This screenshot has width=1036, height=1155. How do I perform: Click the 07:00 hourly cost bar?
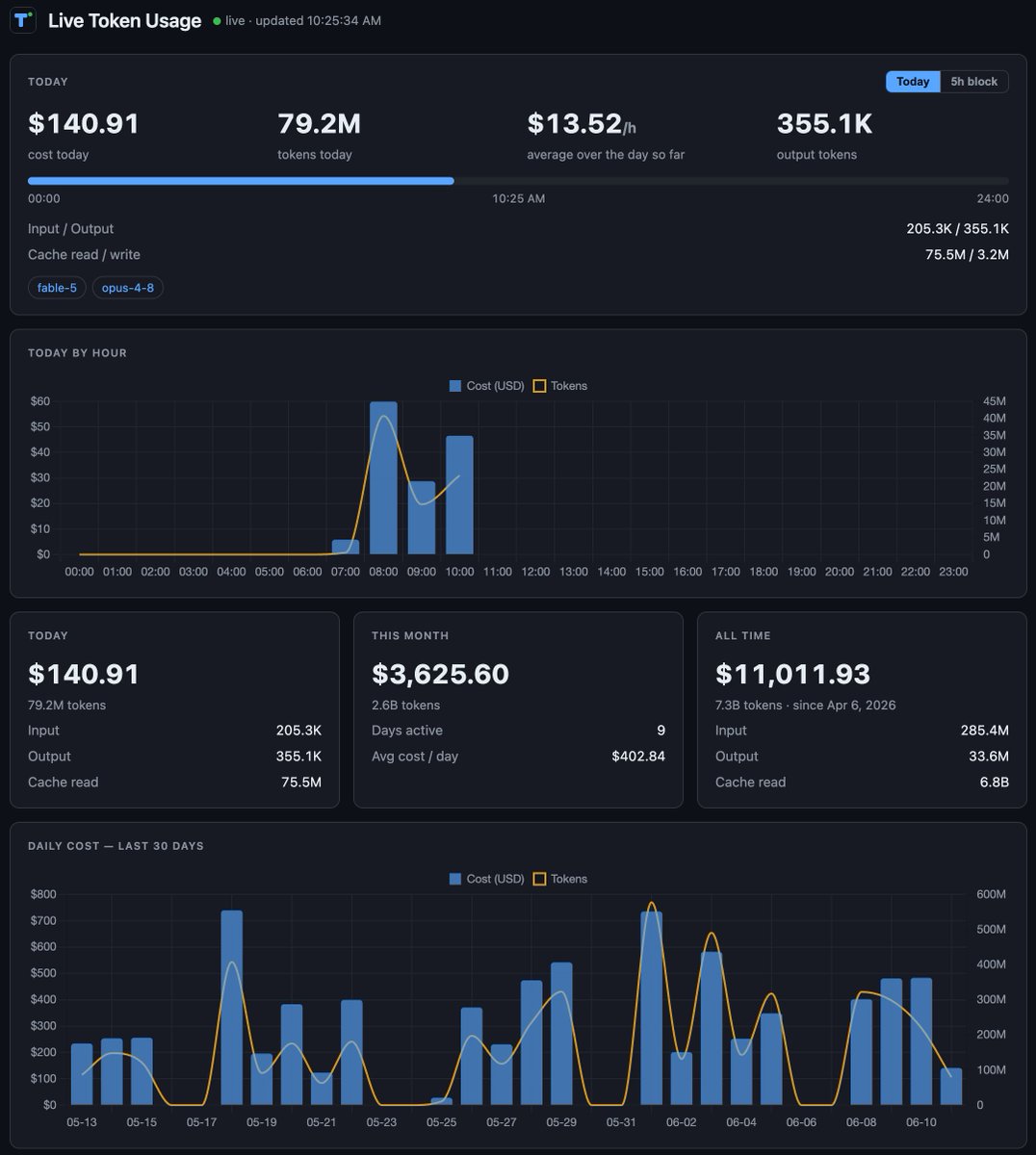(346, 547)
